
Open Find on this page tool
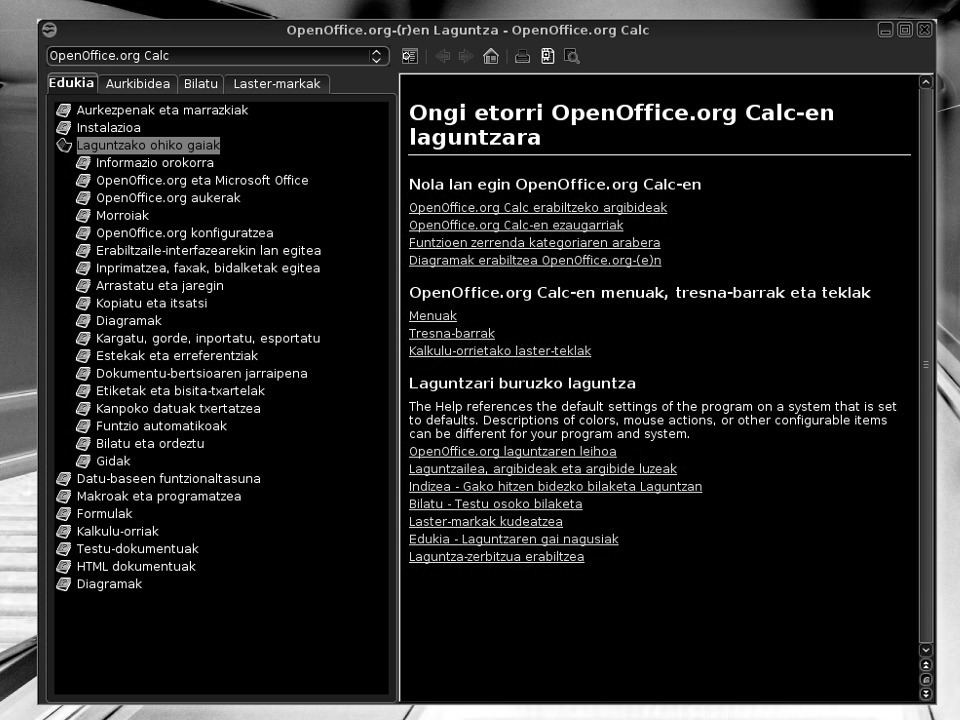tap(572, 56)
